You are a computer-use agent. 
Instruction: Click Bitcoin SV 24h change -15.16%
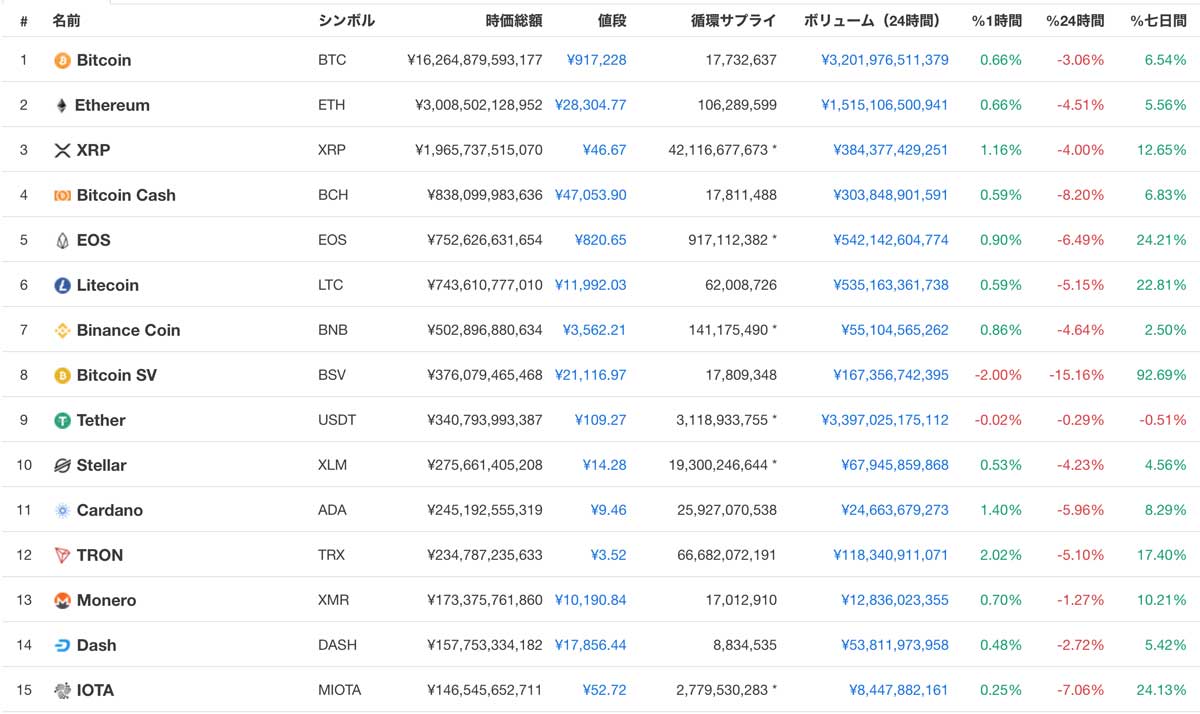tap(1077, 375)
